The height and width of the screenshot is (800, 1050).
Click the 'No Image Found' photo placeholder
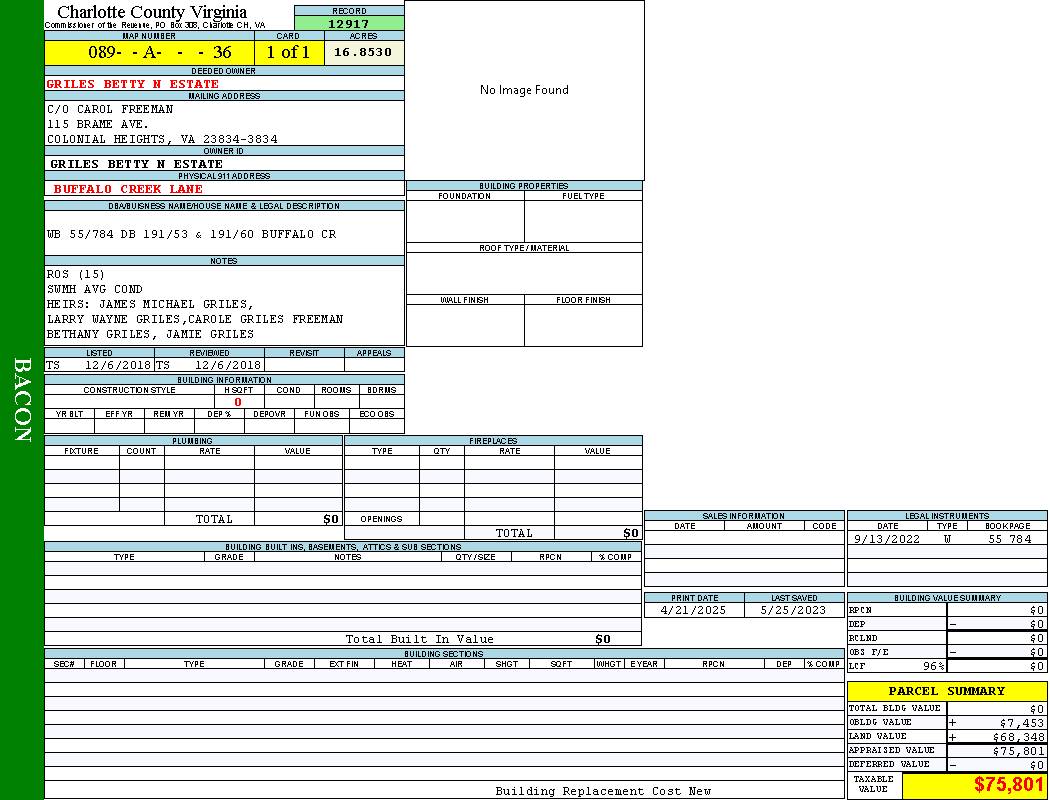coord(524,90)
